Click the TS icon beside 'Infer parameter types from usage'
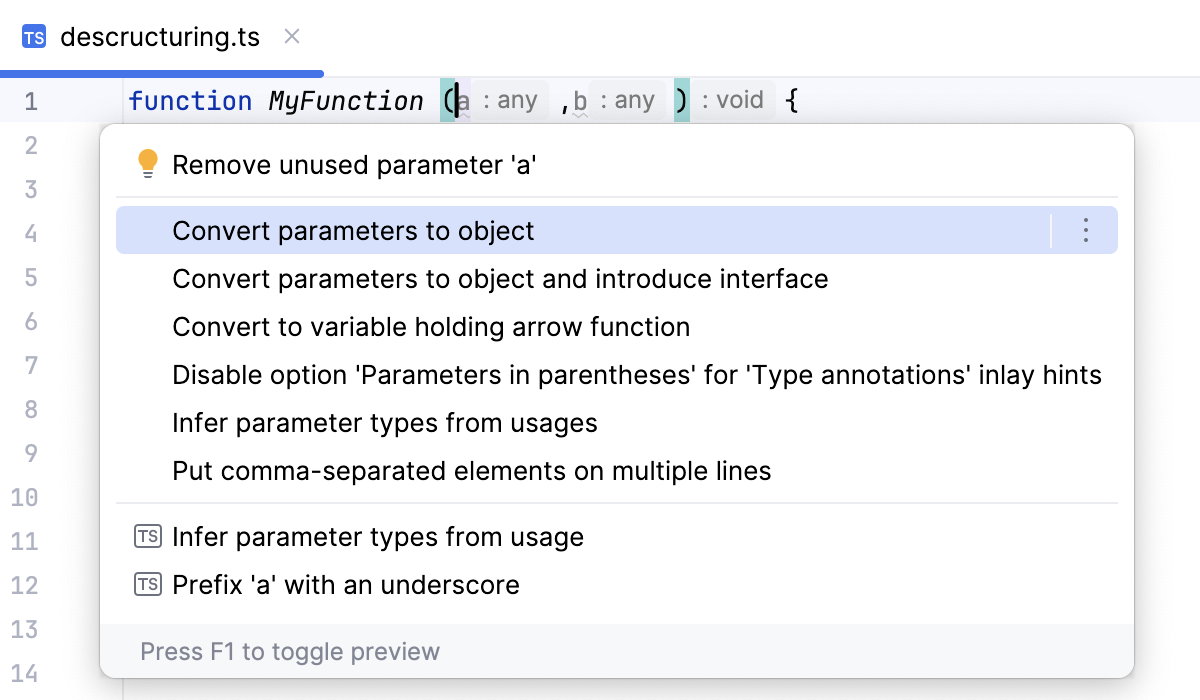This screenshot has width=1200, height=700. click(147, 537)
